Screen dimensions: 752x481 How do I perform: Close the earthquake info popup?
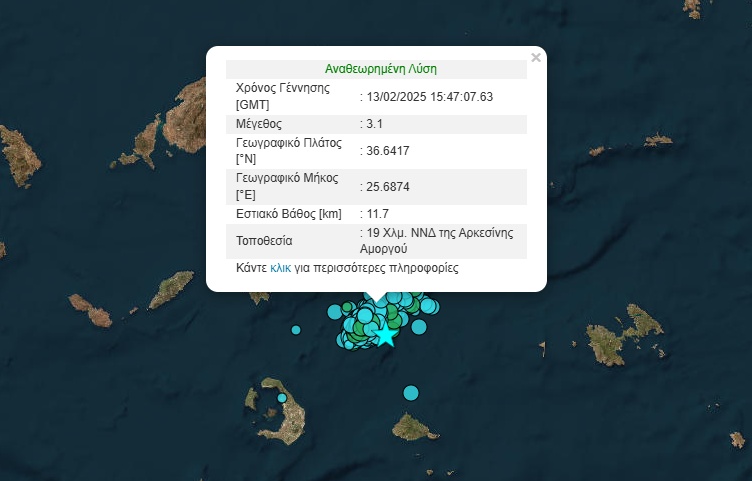(x=536, y=58)
